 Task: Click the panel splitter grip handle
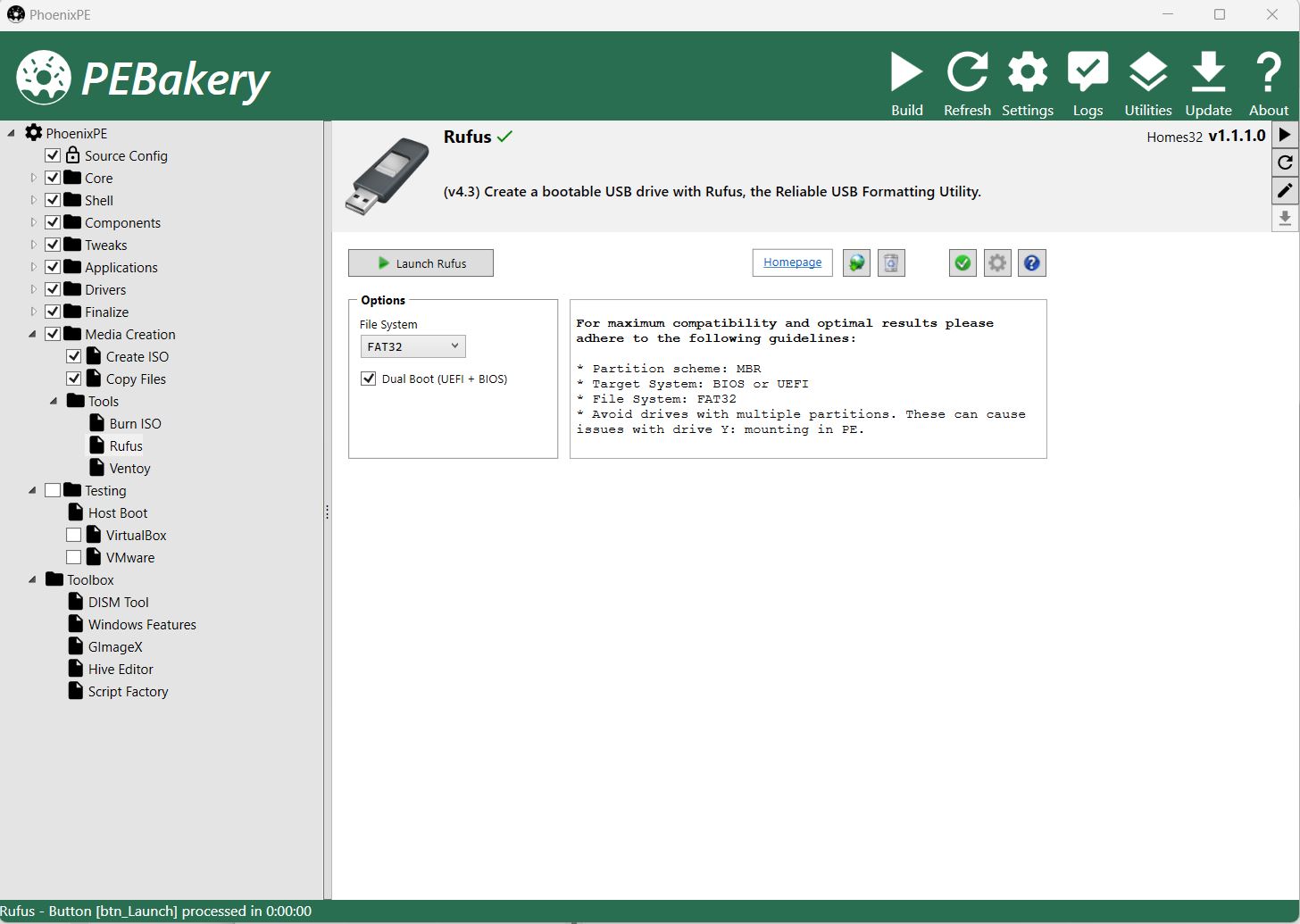pos(327,512)
